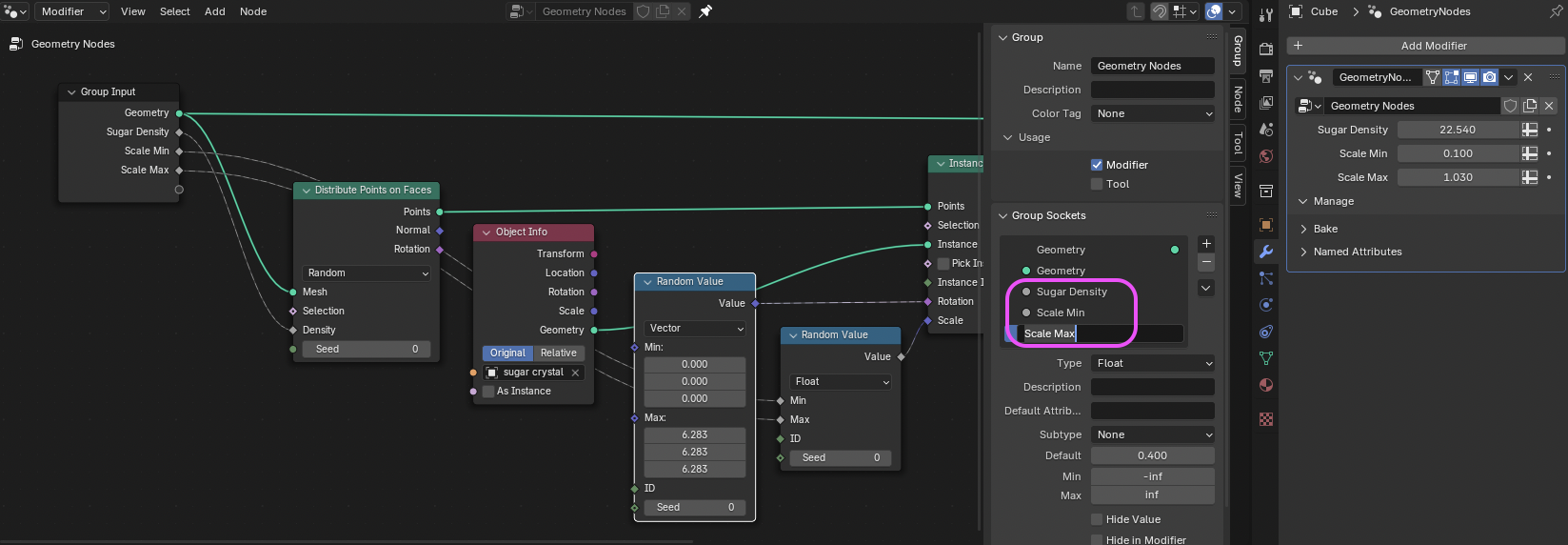This screenshot has height=545, width=1568.
Task: Open the Node menu
Action: 253,11
